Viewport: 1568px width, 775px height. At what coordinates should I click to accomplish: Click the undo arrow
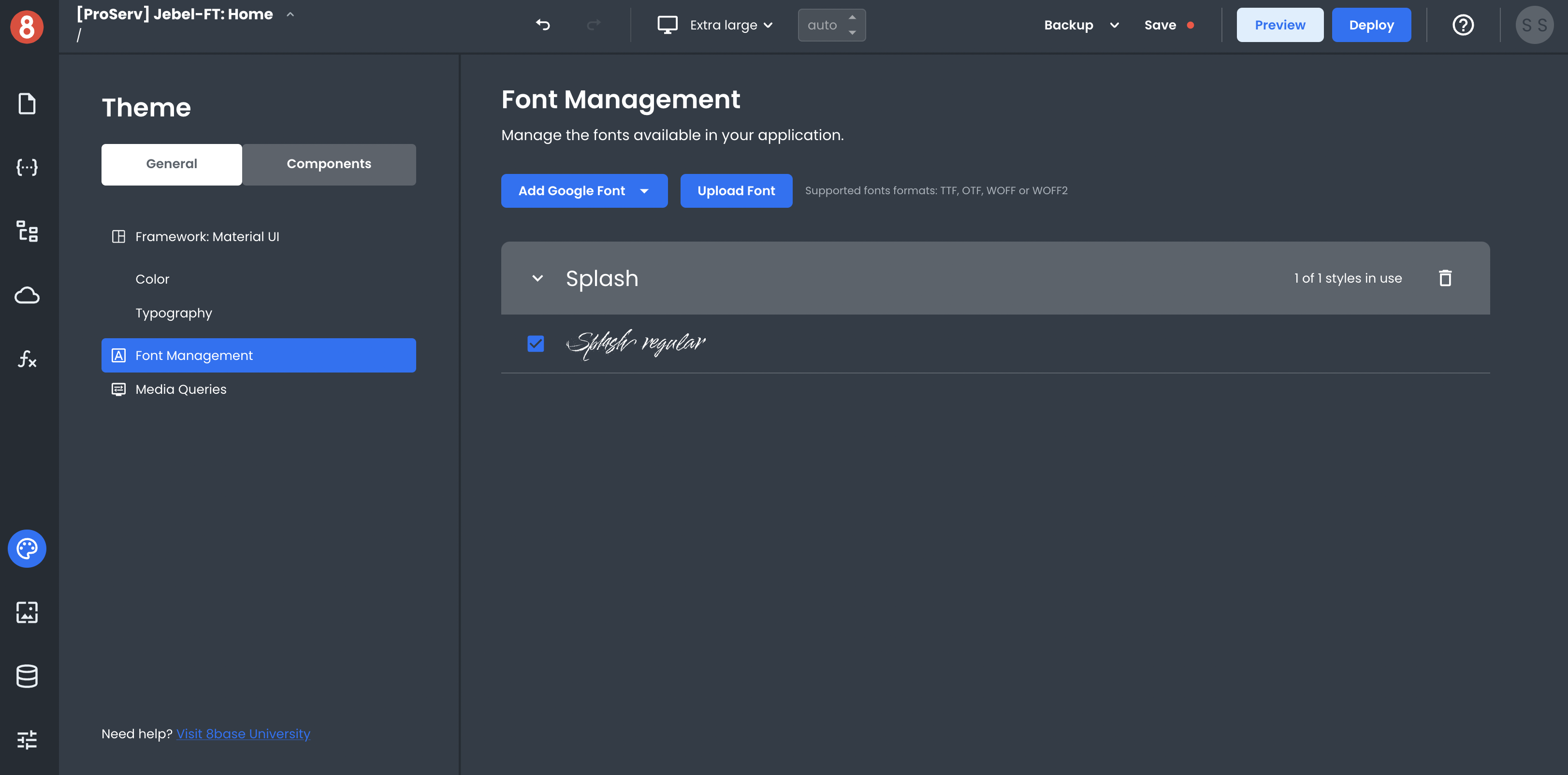click(x=543, y=25)
